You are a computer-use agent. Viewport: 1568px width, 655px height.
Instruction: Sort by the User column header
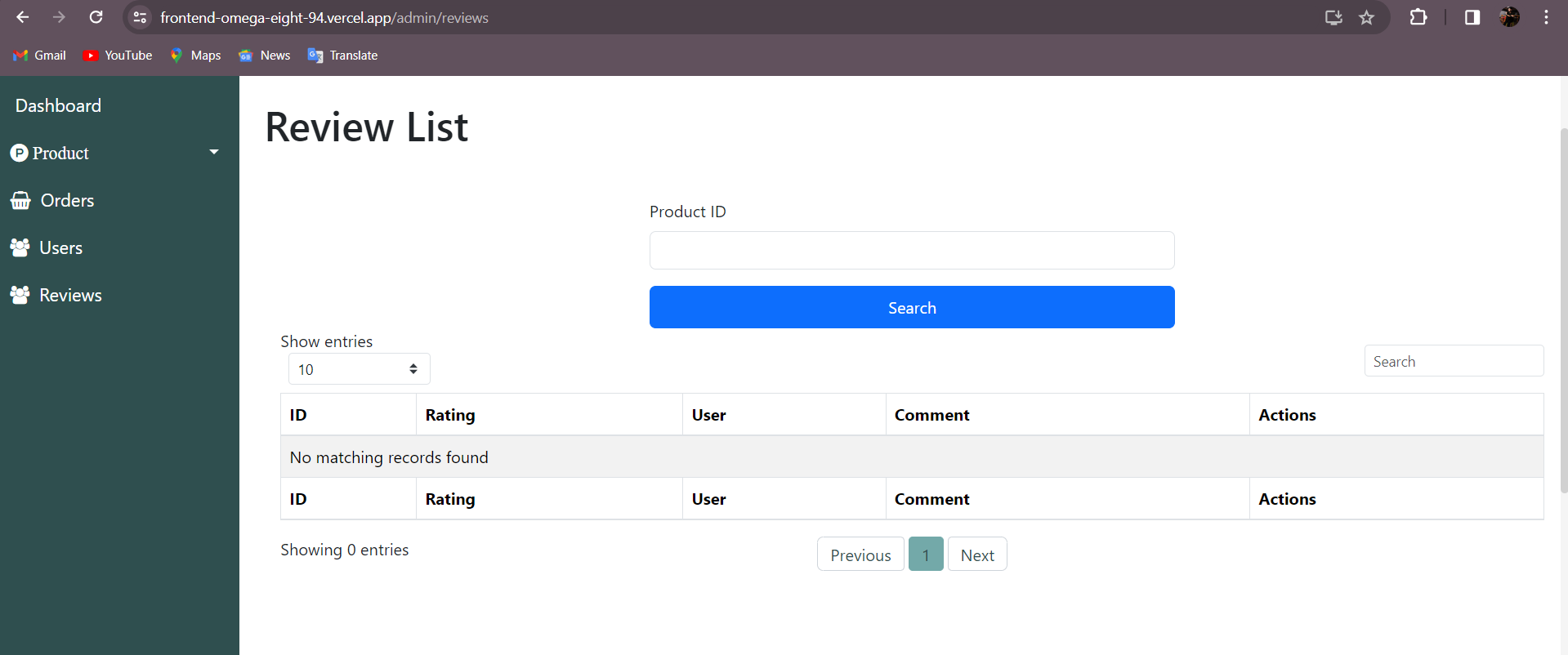click(784, 415)
